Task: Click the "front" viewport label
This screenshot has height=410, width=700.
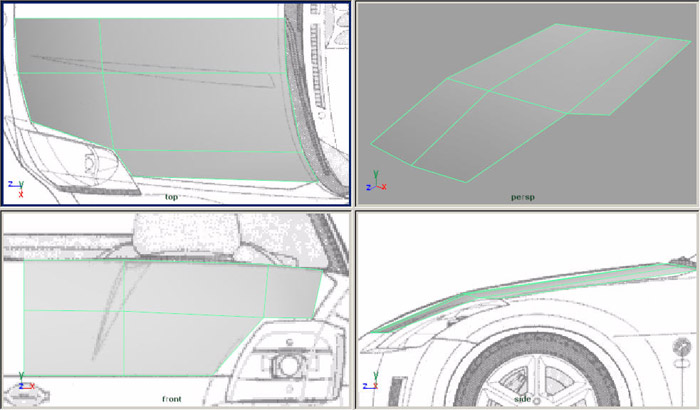Action: (x=171, y=399)
